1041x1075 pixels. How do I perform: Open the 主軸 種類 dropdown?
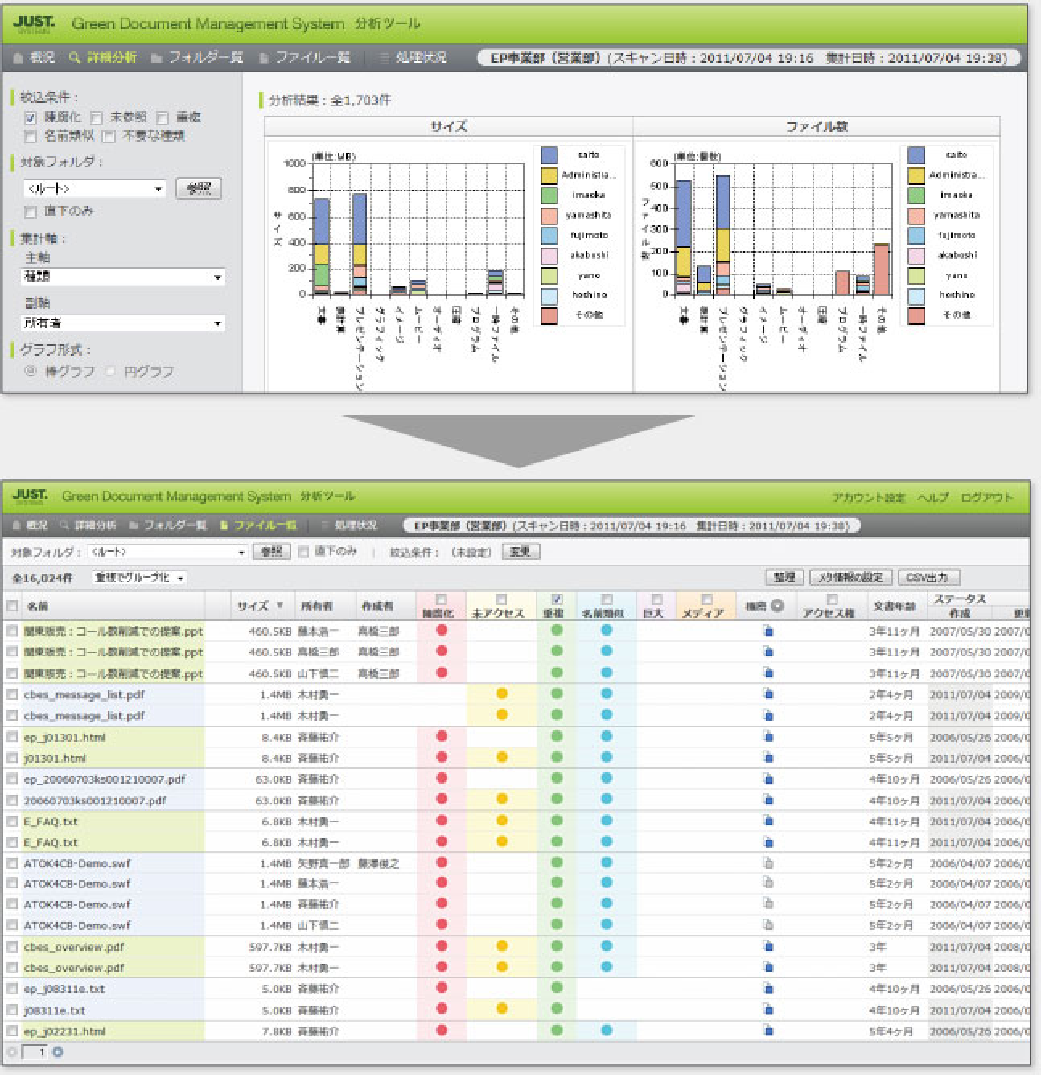pos(123,277)
